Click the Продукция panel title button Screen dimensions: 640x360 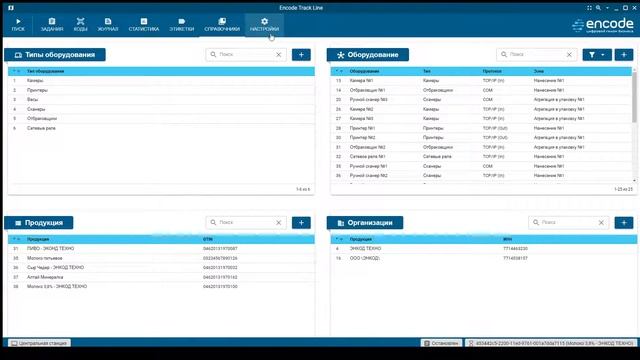(39, 222)
